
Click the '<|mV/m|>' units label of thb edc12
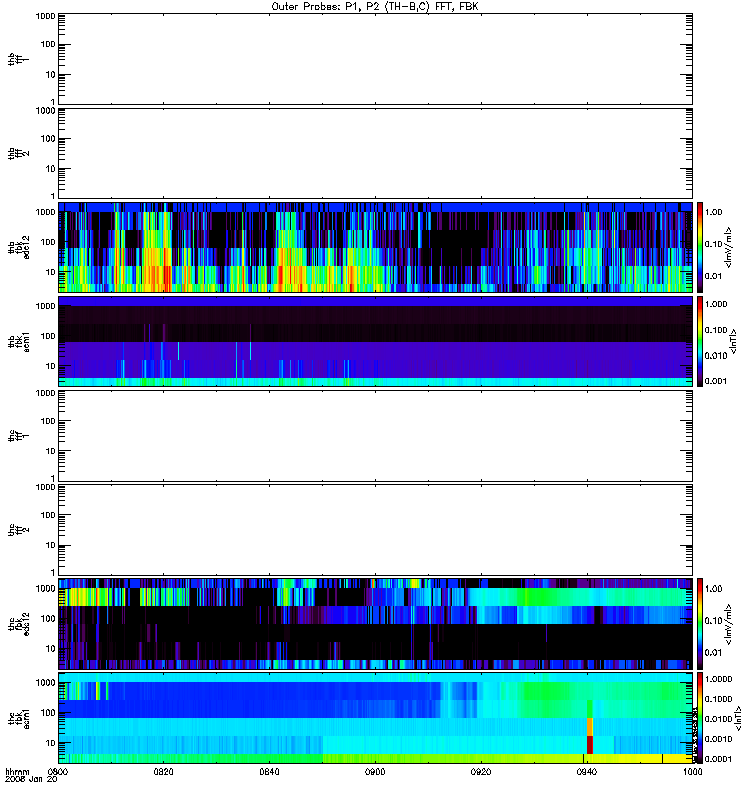tap(729, 247)
